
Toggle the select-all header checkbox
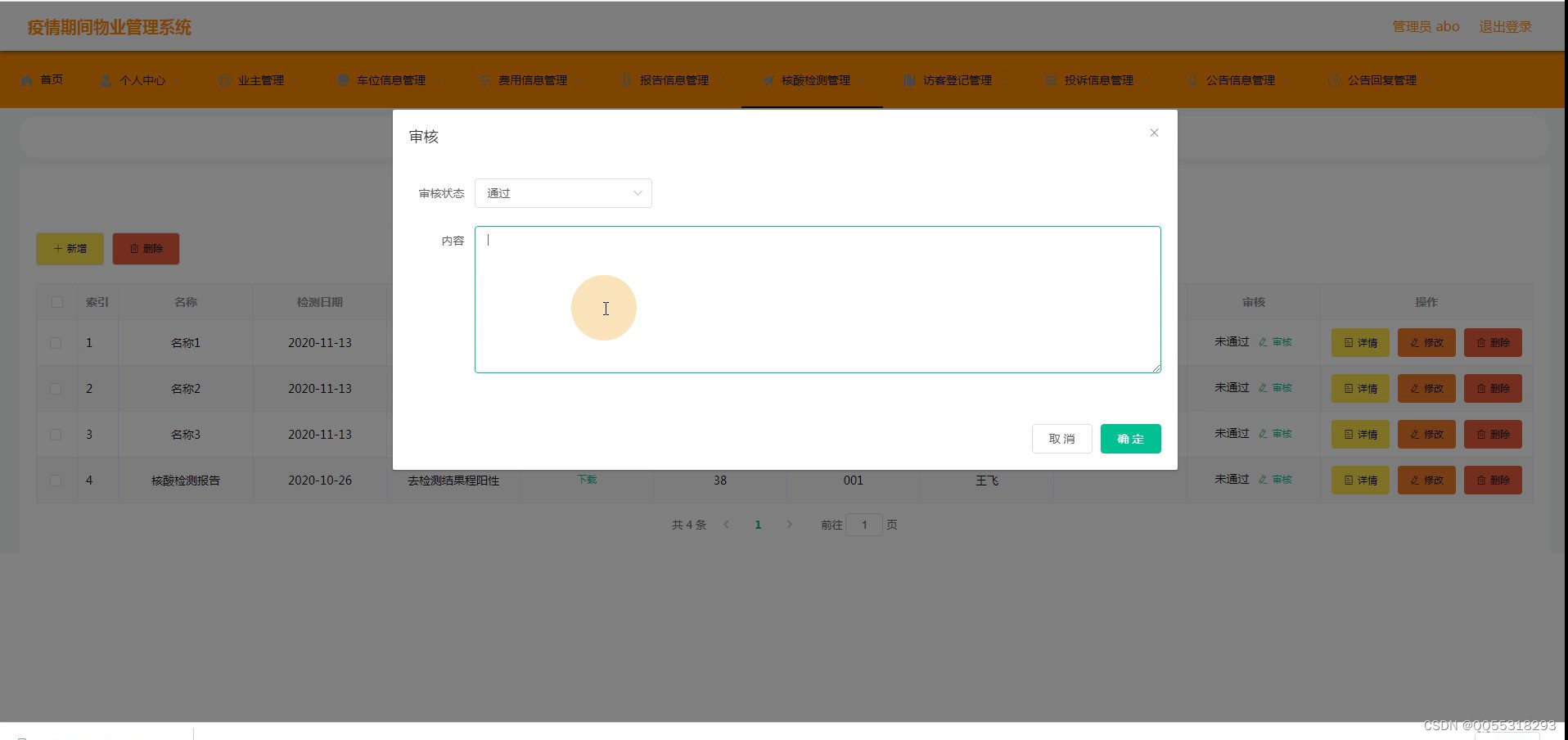pyautogui.click(x=56, y=302)
